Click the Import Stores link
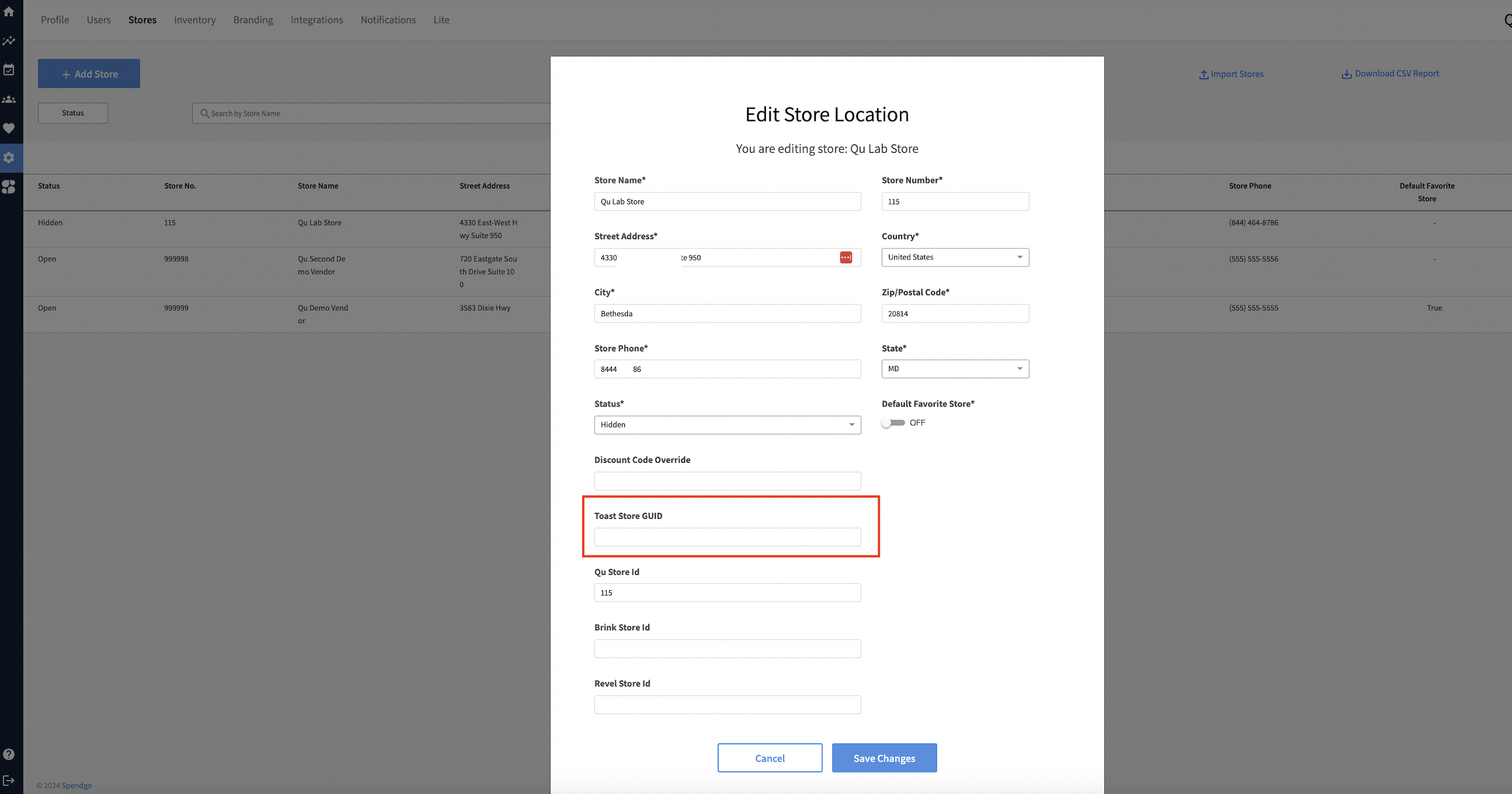This screenshot has height=794, width=1512. pyautogui.click(x=1231, y=74)
